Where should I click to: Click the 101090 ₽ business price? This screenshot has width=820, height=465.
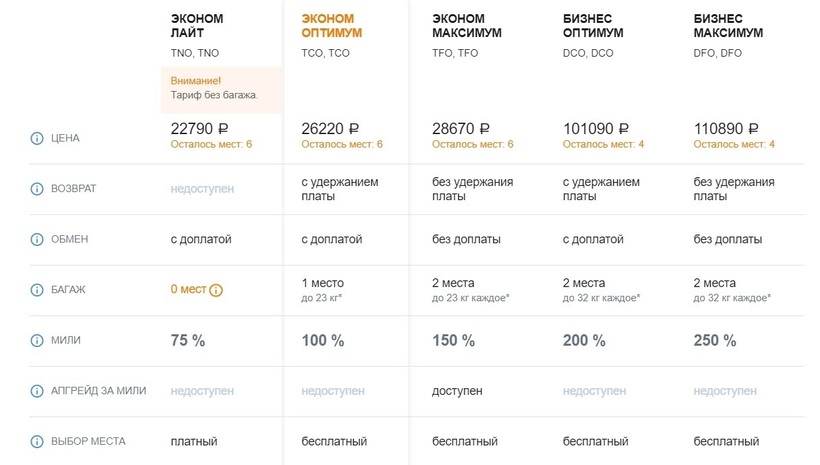point(595,128)
